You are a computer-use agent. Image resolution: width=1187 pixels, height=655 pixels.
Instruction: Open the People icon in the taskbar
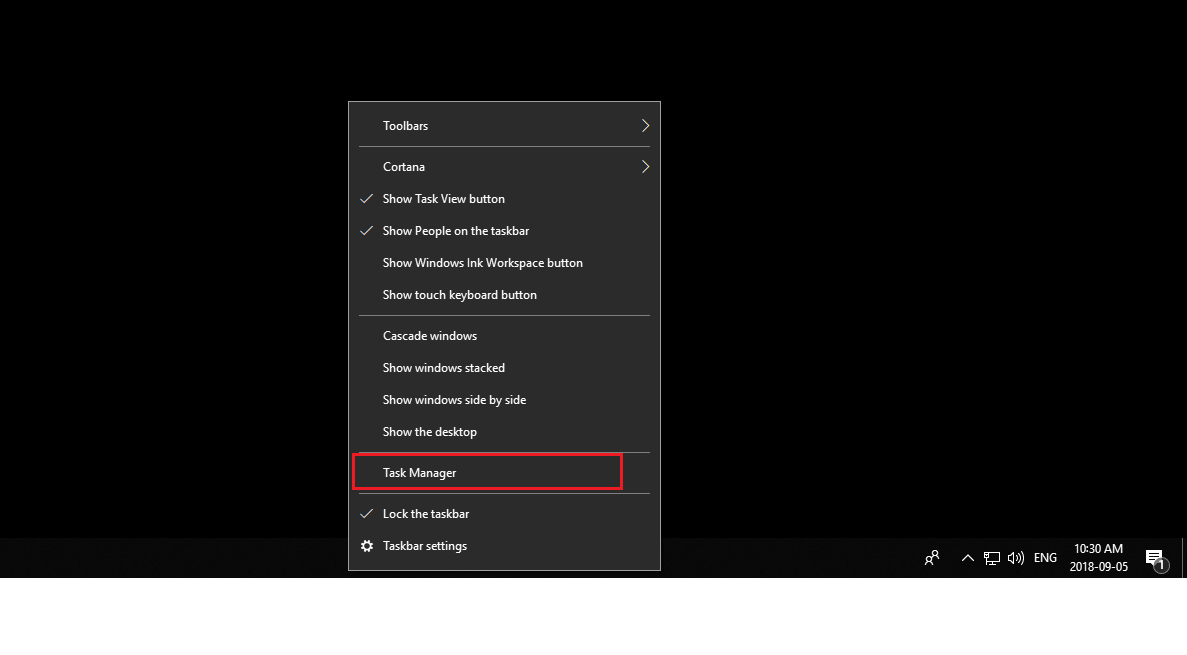(932, 558)
